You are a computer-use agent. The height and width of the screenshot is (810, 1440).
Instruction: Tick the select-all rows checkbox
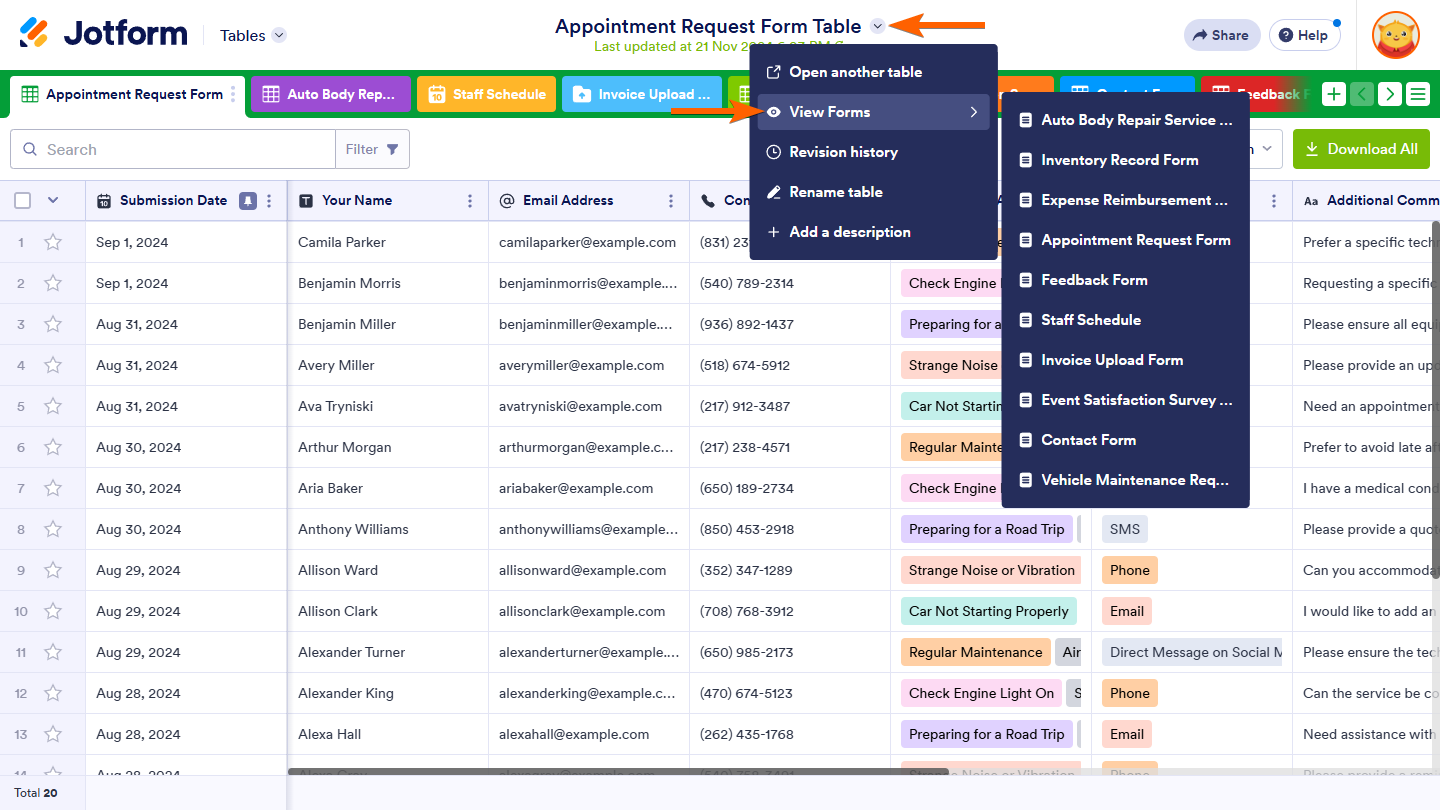coord(23,201)
